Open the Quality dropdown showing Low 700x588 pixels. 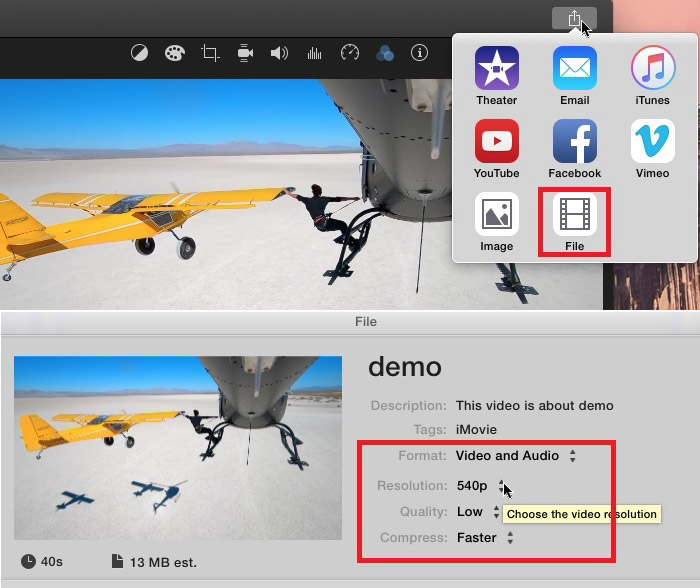pos(478,512)
